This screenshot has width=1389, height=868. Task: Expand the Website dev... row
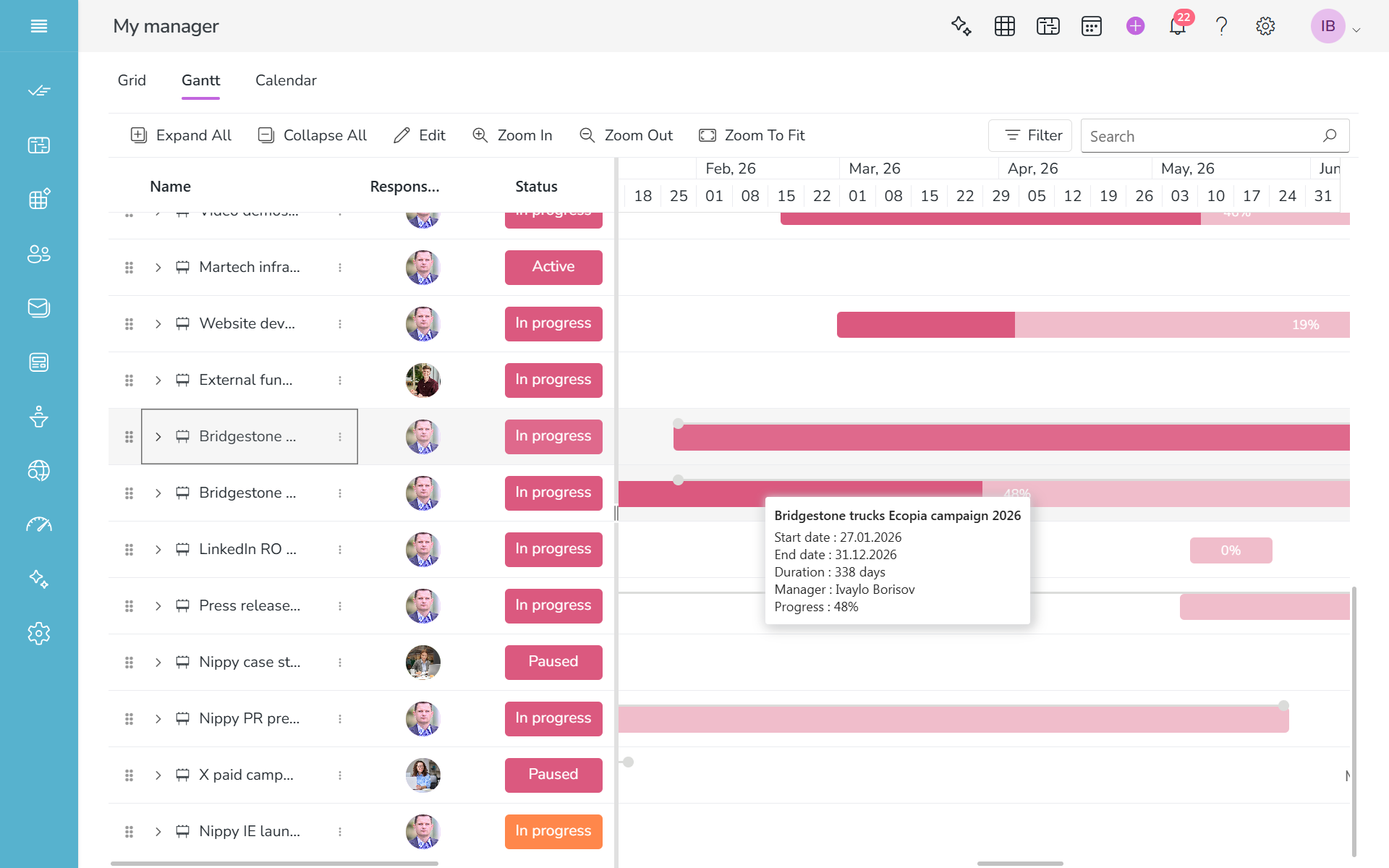158,324
